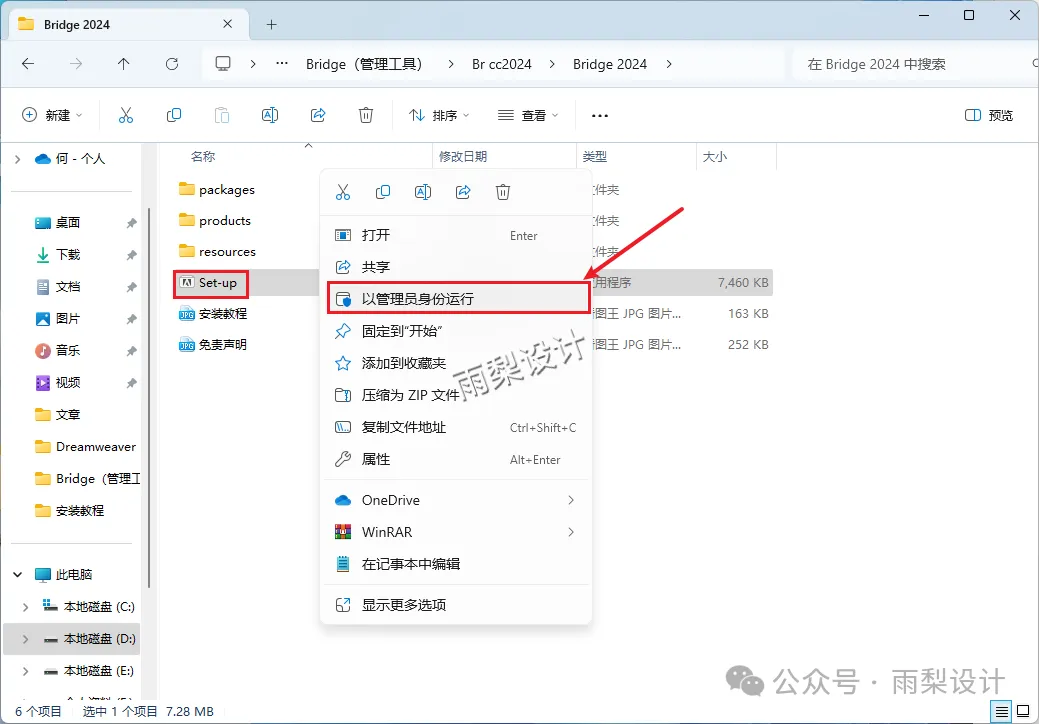Sort by the 名称 column header
This screenshot has height=724, width=1039.
(203, 157)
